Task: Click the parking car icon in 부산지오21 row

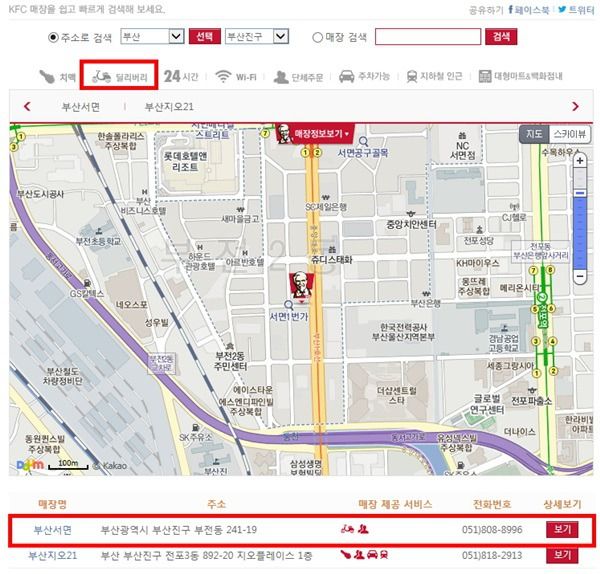Action: point(372,554)
